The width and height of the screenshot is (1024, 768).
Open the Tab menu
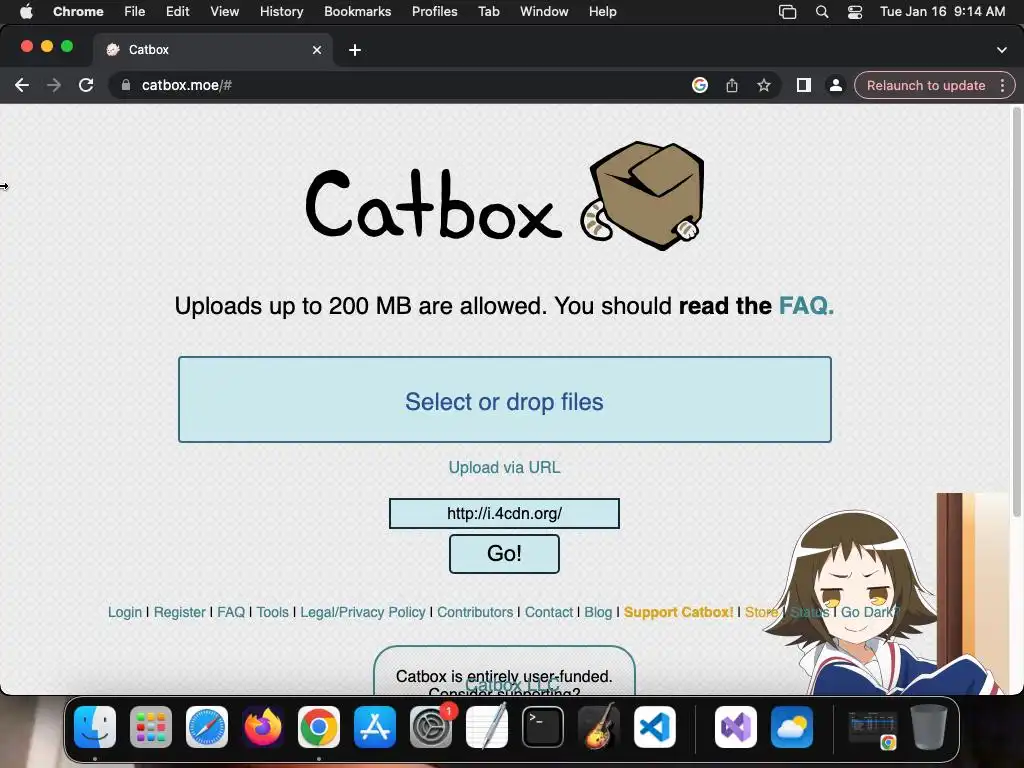pos(488,11)
